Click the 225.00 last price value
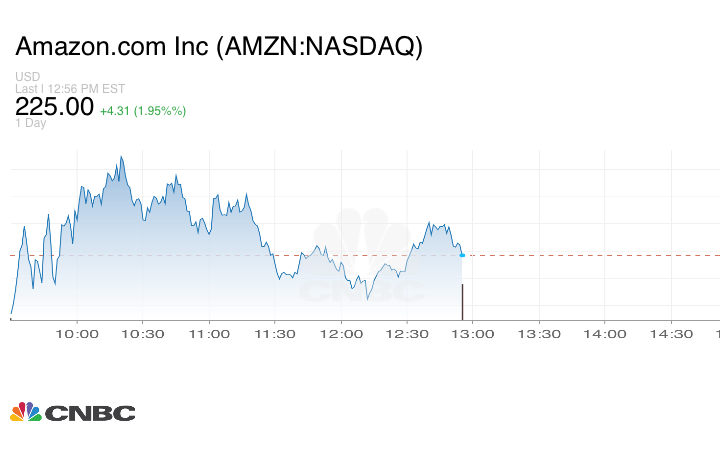Image resolution: width=720 pixels, height=450 pixels. click(x=54, y=106)
